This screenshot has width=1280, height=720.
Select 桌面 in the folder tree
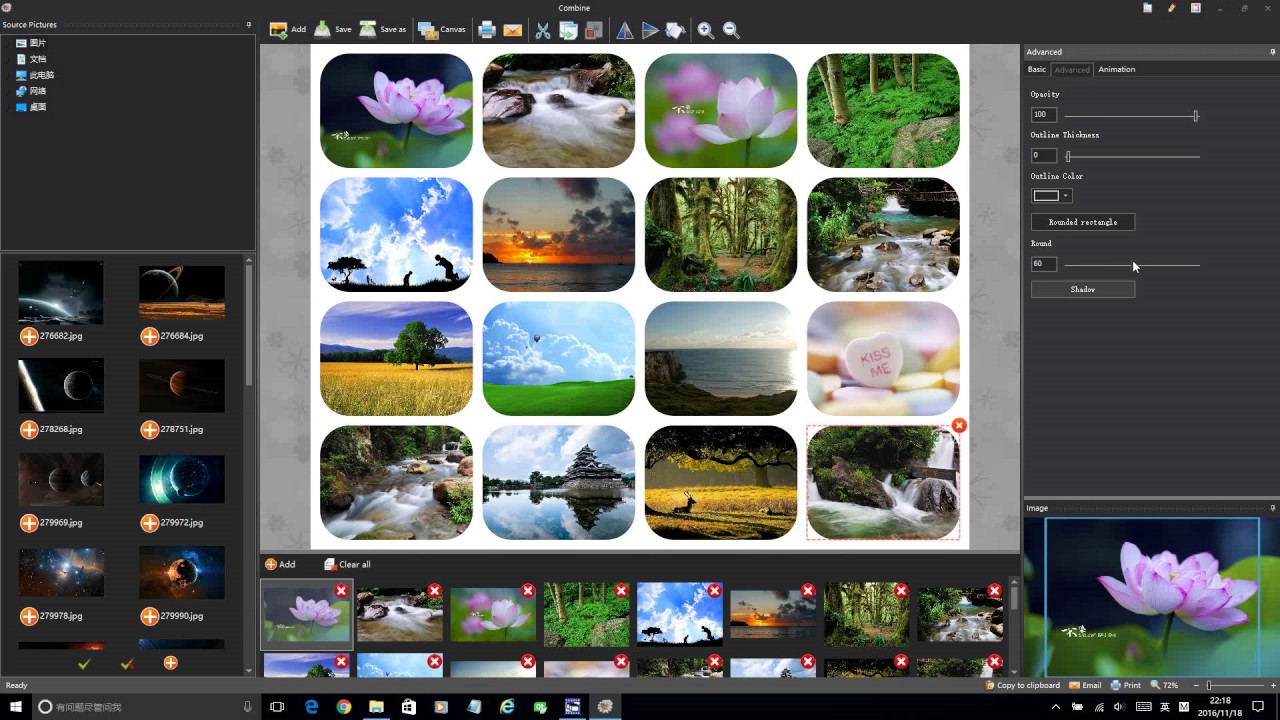31,107
